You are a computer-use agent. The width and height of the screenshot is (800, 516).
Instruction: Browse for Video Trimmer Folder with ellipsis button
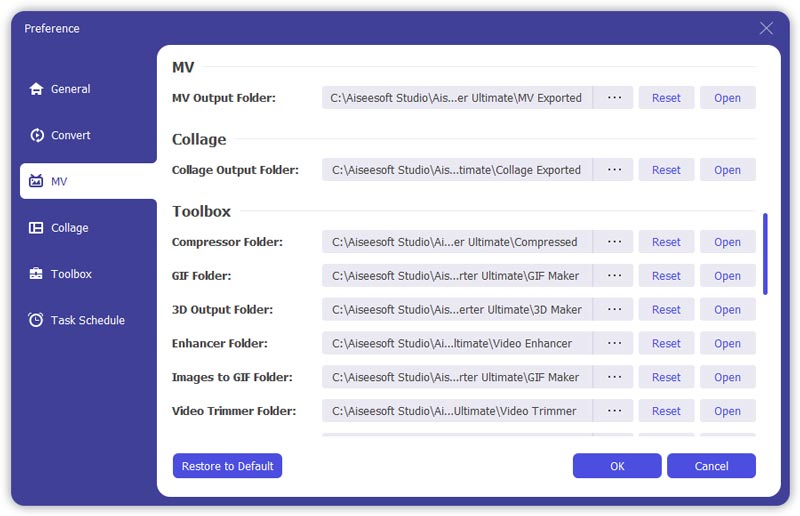pos(614,411)
